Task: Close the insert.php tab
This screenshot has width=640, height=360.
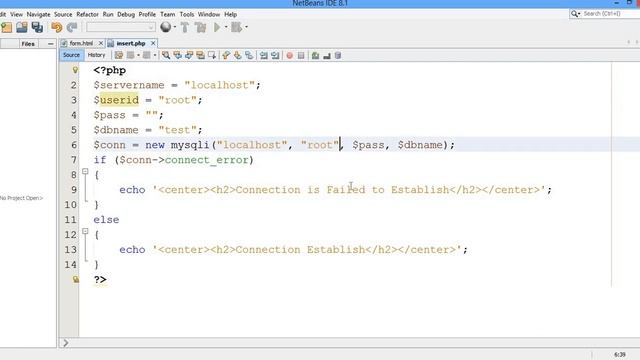Action: point(153,43)
